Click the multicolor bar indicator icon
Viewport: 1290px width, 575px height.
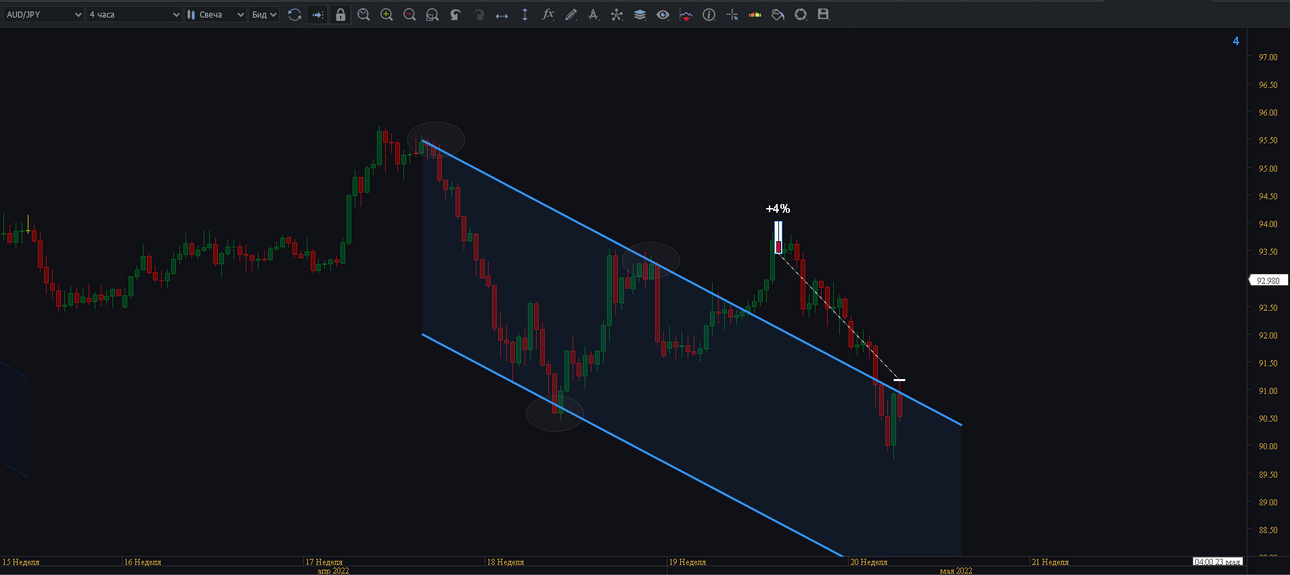754,15
